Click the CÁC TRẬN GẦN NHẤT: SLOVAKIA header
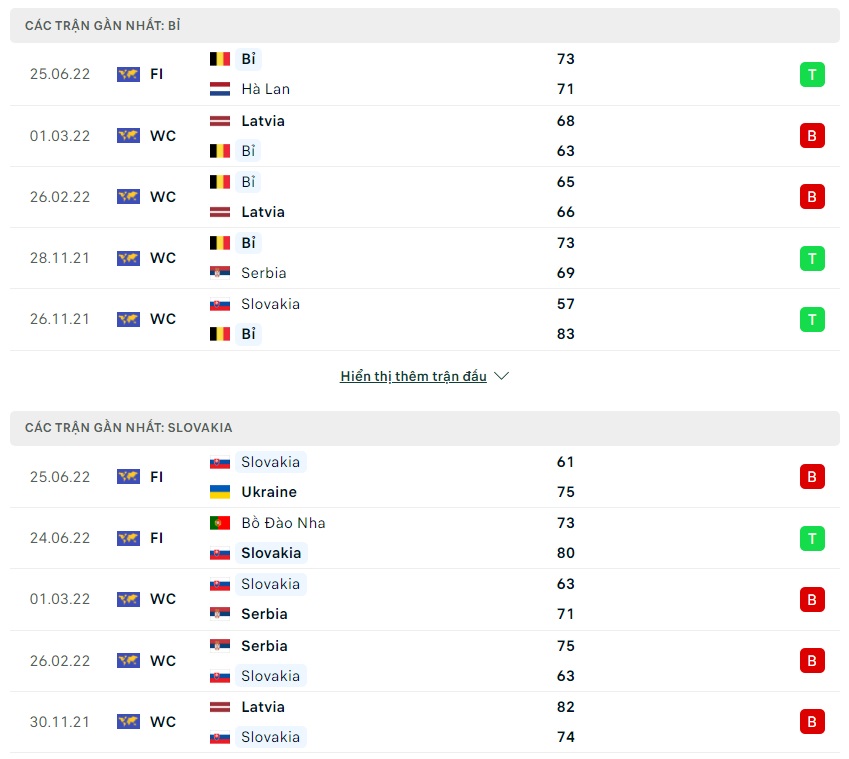 pyautogui.click(x=129, y=428)
